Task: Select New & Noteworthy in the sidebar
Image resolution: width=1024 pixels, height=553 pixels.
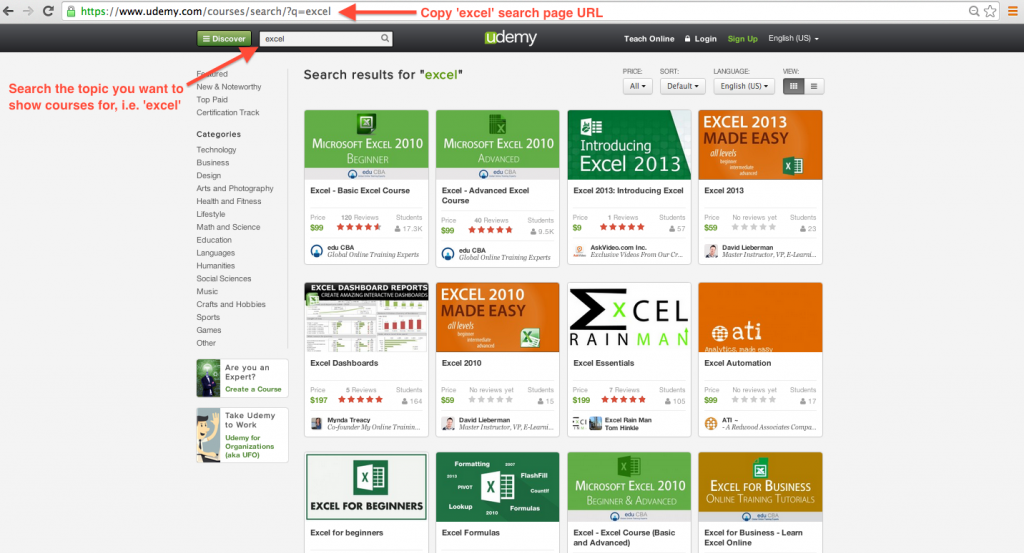Action: pyautogui.click(x=229, y=87)
